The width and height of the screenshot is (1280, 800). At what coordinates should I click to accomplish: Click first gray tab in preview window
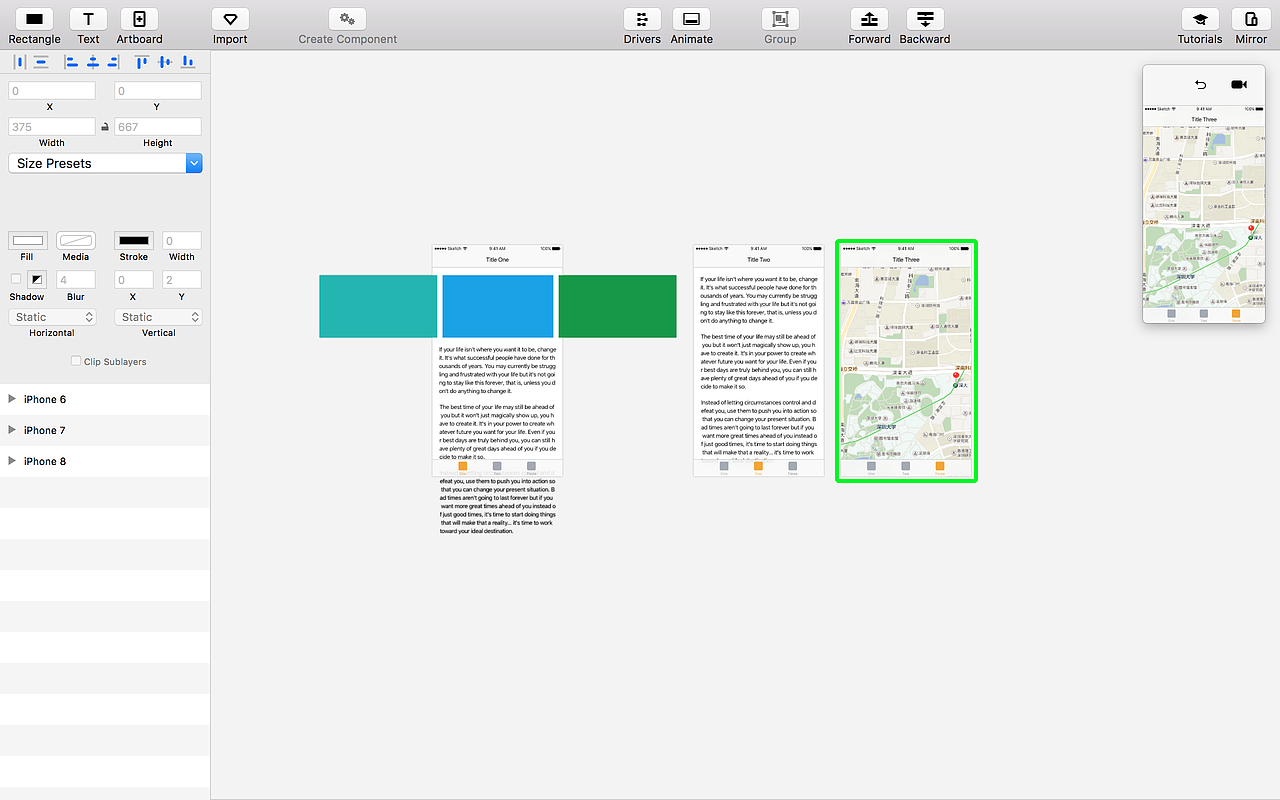point(1171,314)
